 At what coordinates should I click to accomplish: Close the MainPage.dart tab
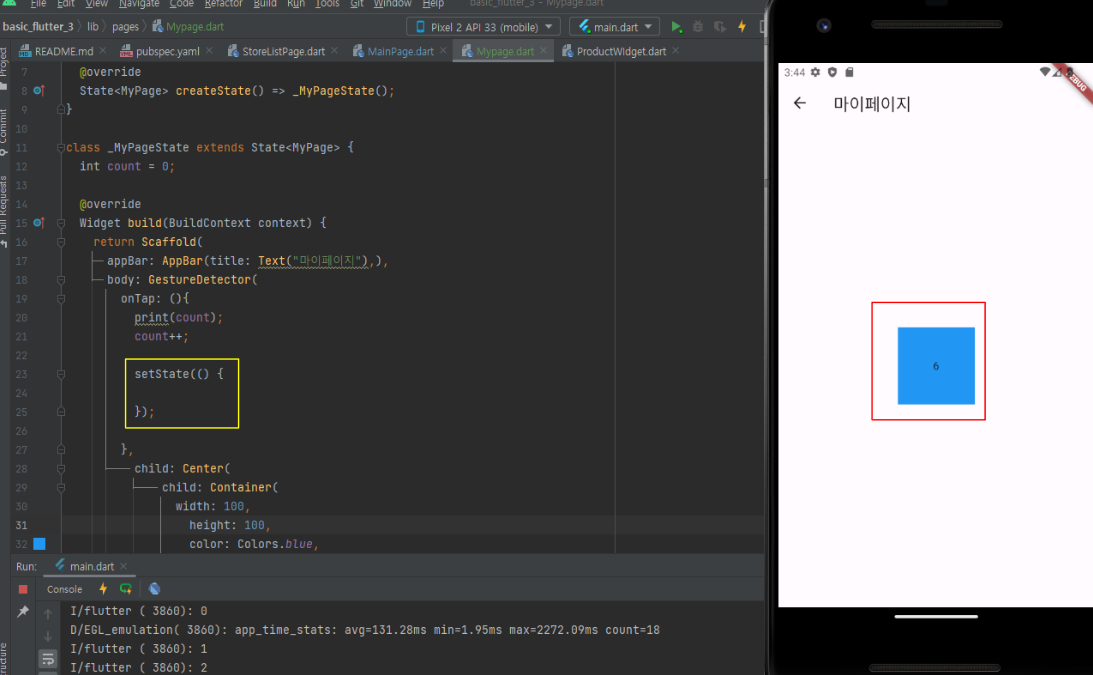[443, 51]
